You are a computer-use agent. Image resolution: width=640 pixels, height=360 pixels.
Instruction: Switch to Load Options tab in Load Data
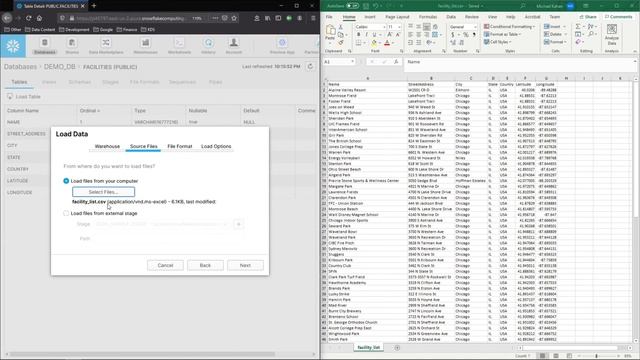click(216, 146)
